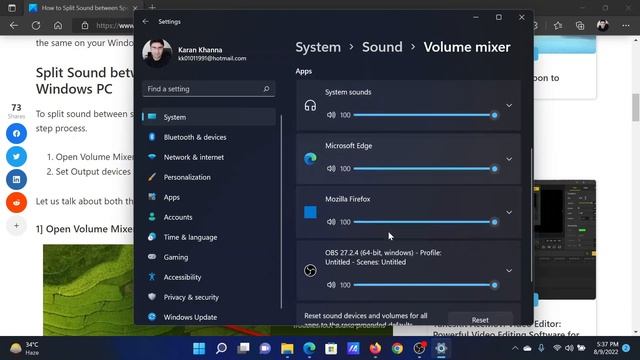Viewport: 640px width, 360px height.
Task: Click the search magnifier in Find a setting
Action: click(267, 89)
